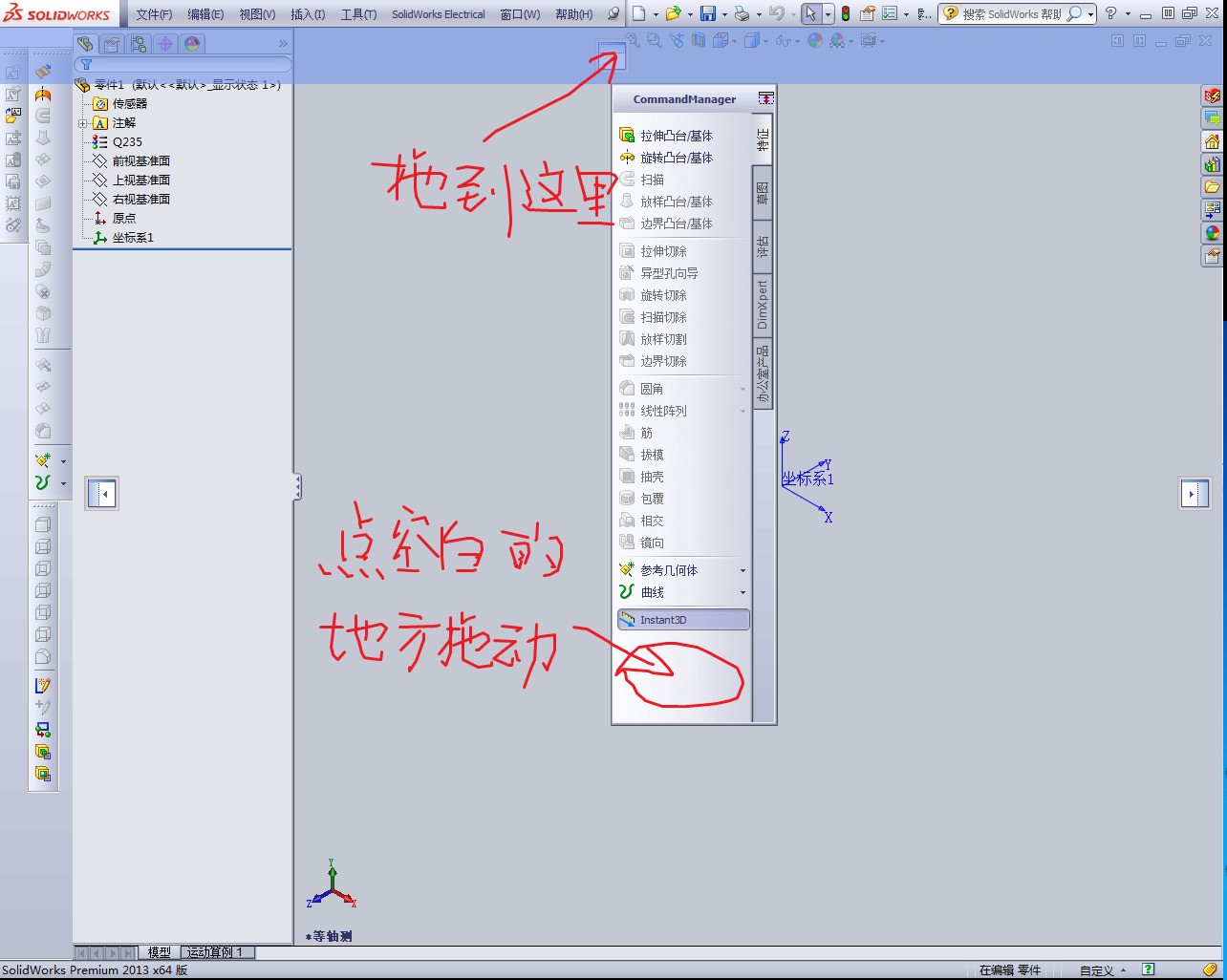This screenshot has width=1227, height=980.
Task: Click the Evaluate (评估) CommandManager tab
Action: click(x=763, y=246)
